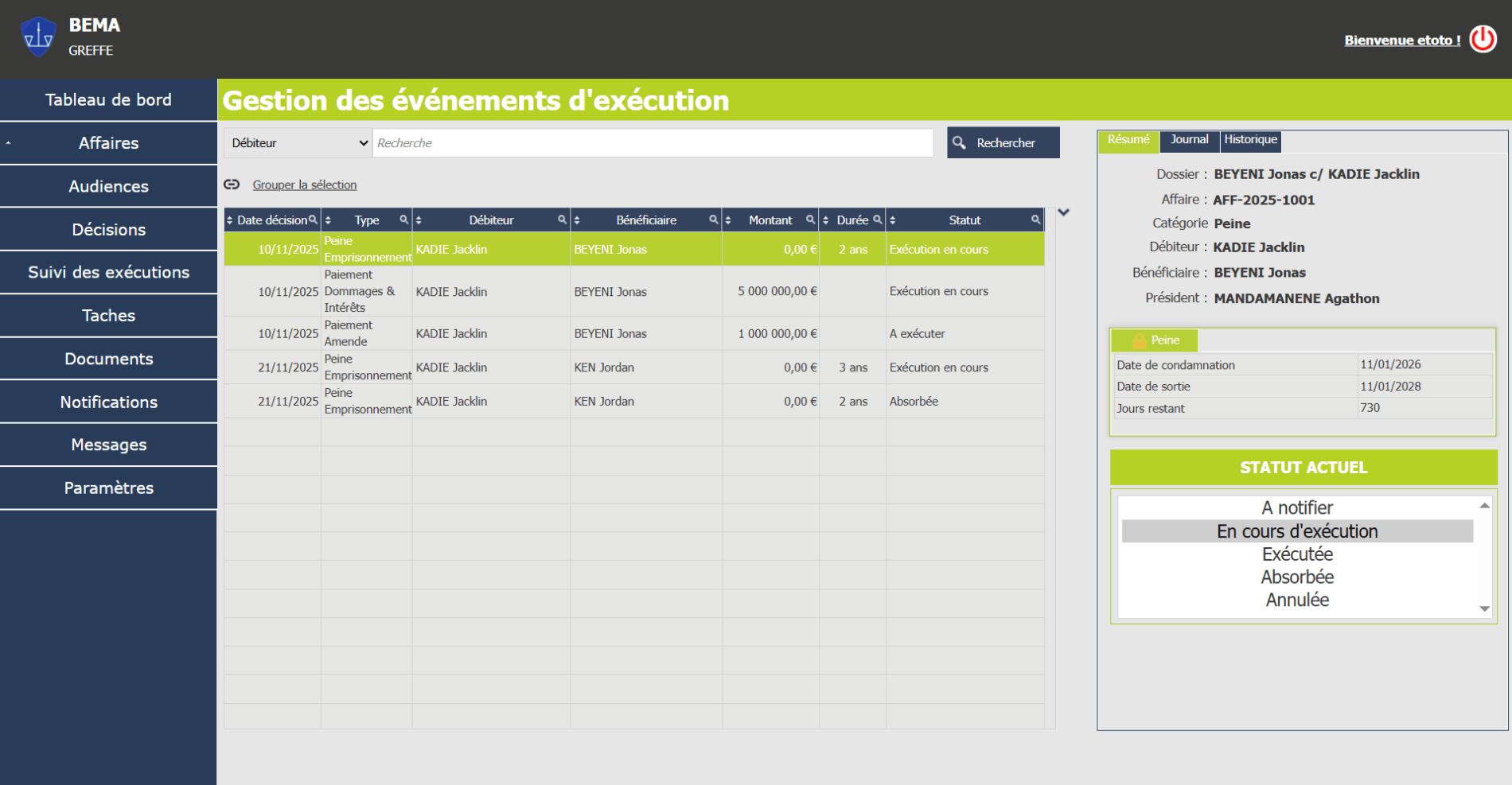Image resolution: width=1512 pixels, height=785 pixels.
Task: Click the Grouper la sélection link
Action: coord(304,185)
